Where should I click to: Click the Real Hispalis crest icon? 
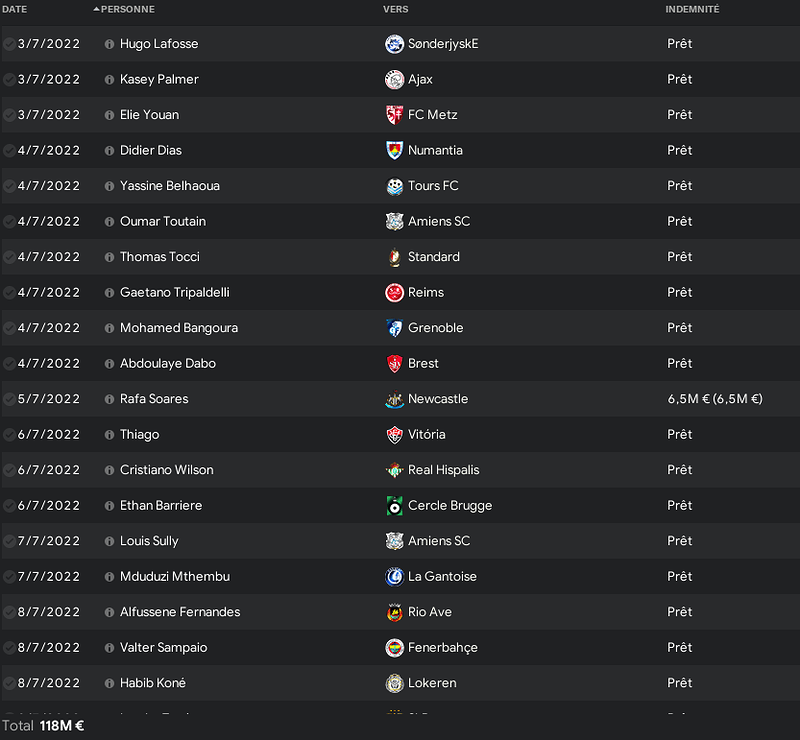(394, 470)
